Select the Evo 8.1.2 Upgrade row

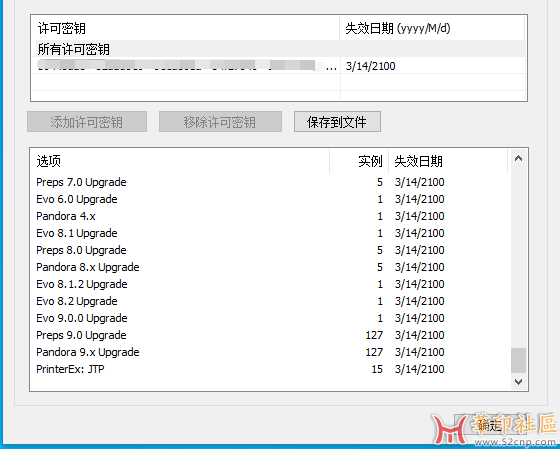pyautogui.click(x=270, y=284)
